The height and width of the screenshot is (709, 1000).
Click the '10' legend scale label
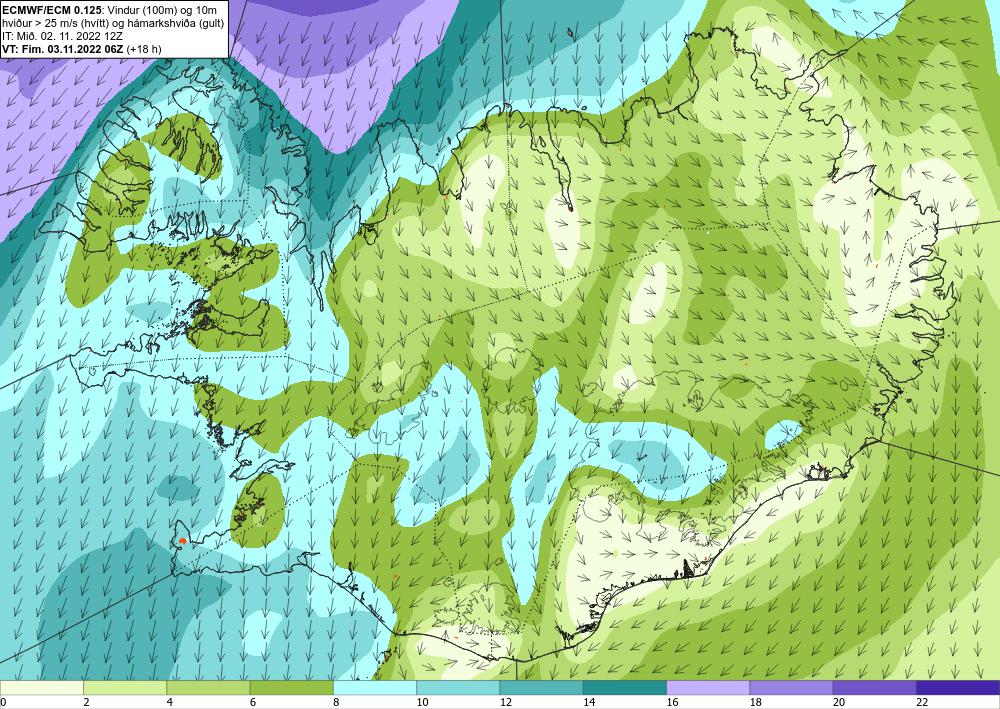coord(422,702)
